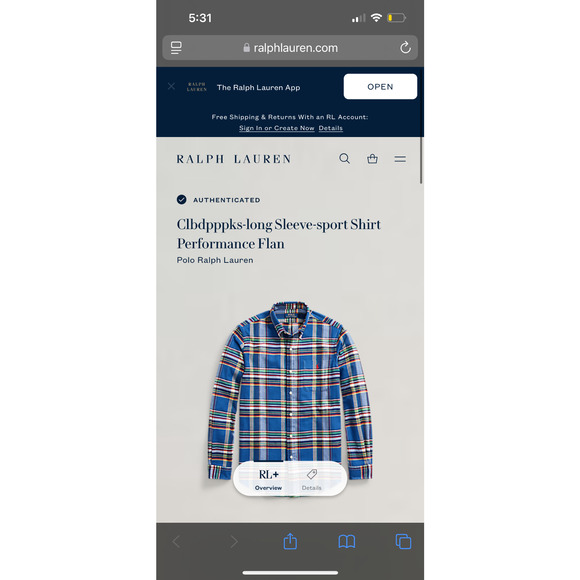Open the shipping Details link
Image resolution: width=580 pixels, height=580 pixels.
tap(331, 128)
